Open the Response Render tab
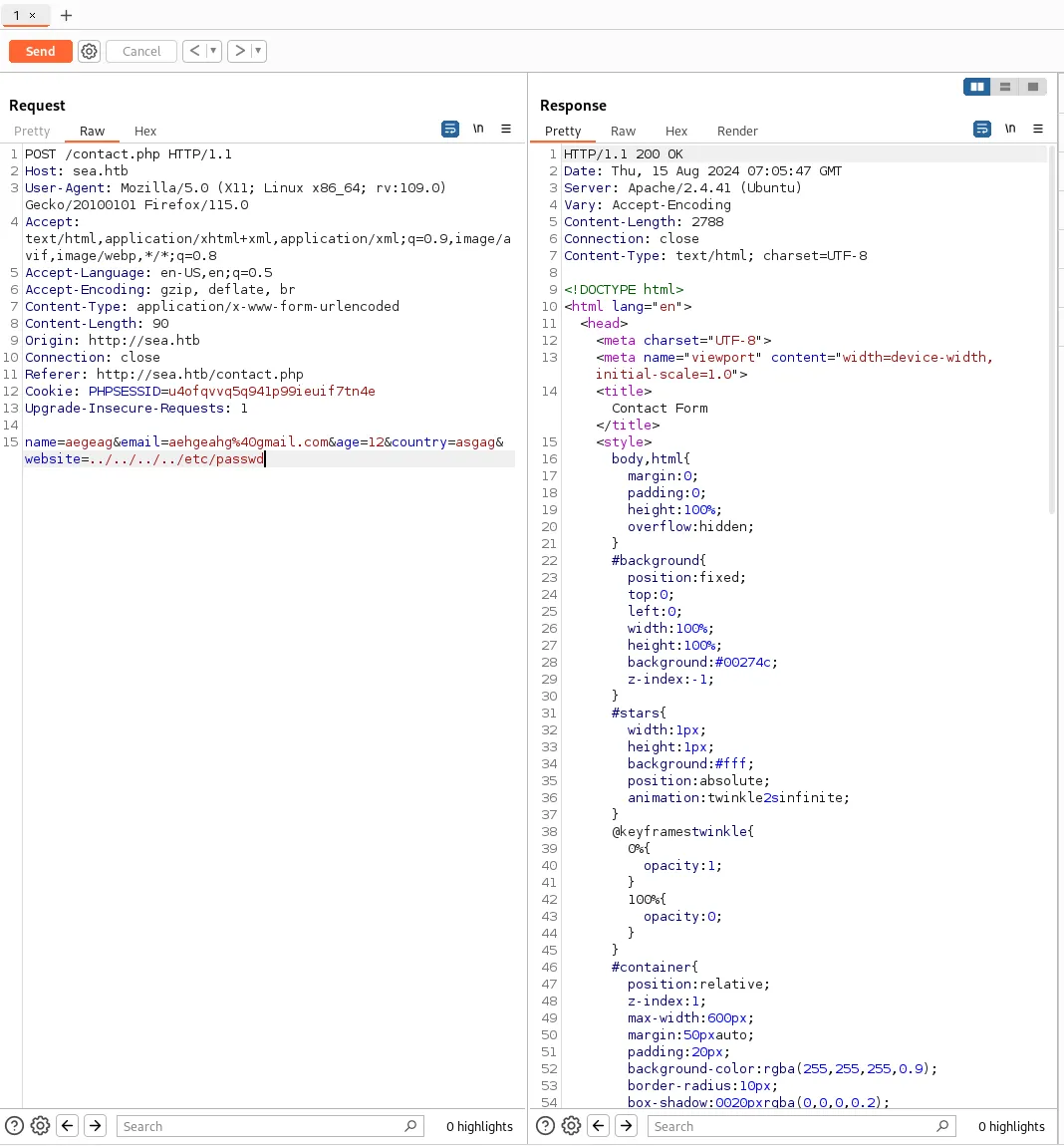Image resolution: width=1064 pixels, height=1146 pixels. point(737,131)
